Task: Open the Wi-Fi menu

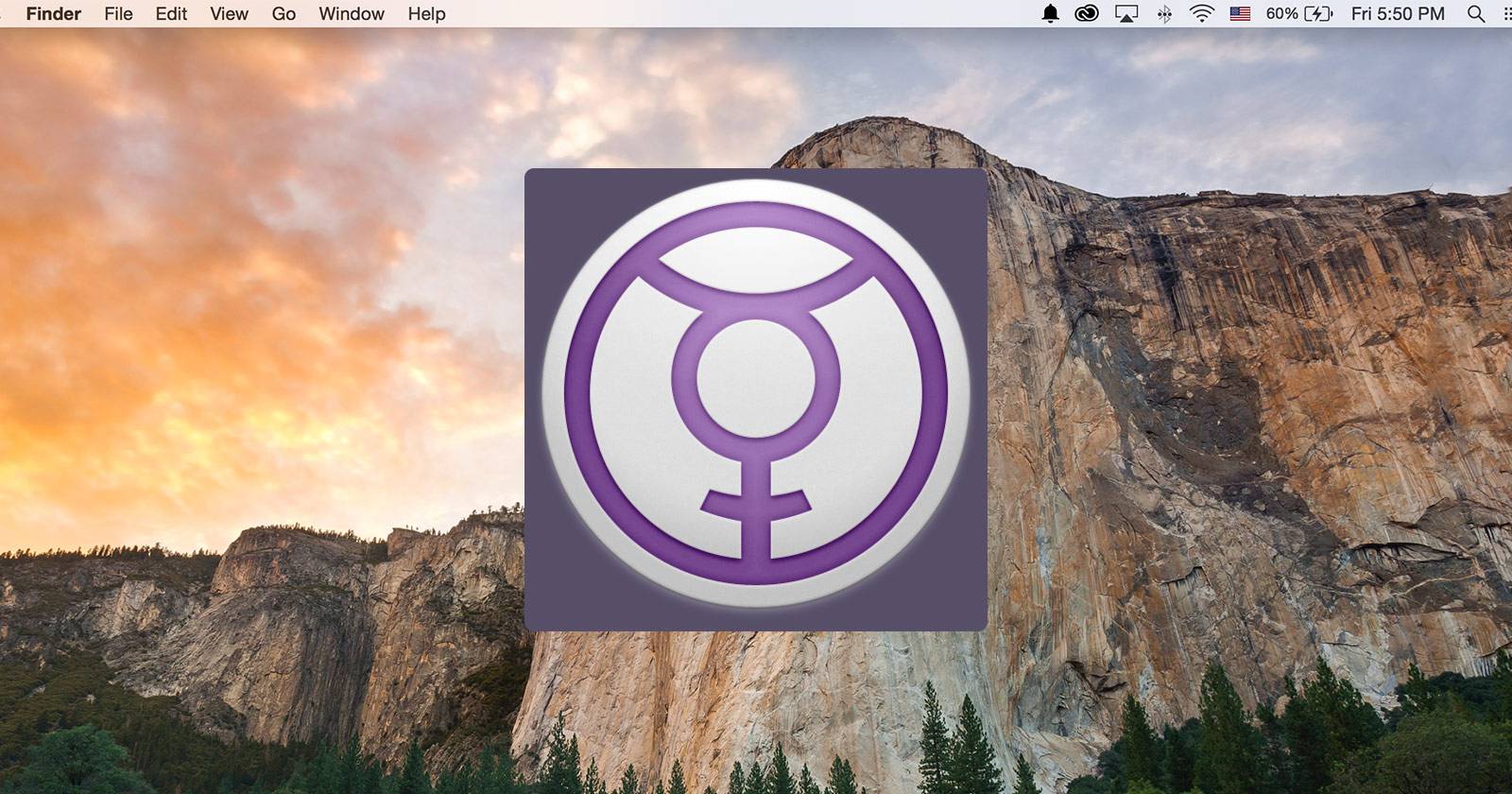Action: click(x=1202, y=14)
